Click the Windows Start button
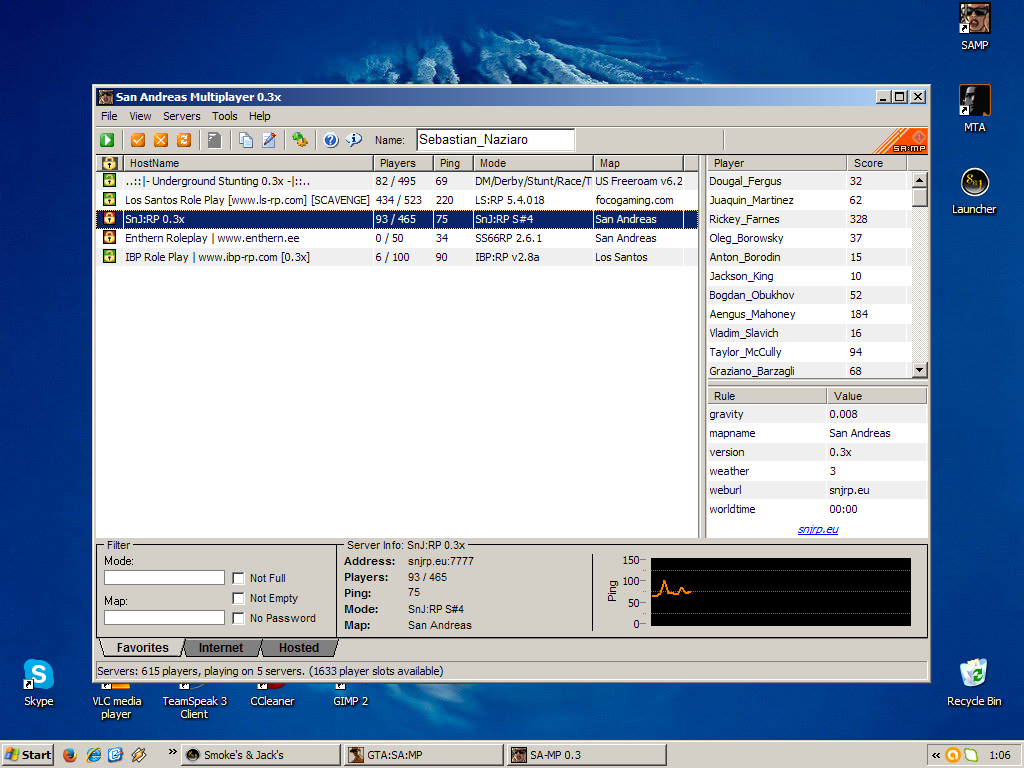 pos(28,755)
